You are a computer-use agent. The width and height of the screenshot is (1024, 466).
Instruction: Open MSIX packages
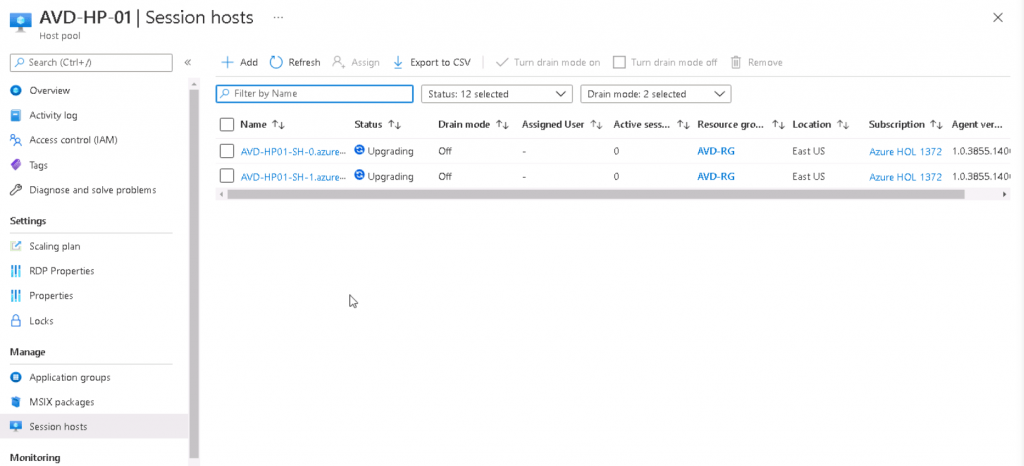click(x=61, y=402)
